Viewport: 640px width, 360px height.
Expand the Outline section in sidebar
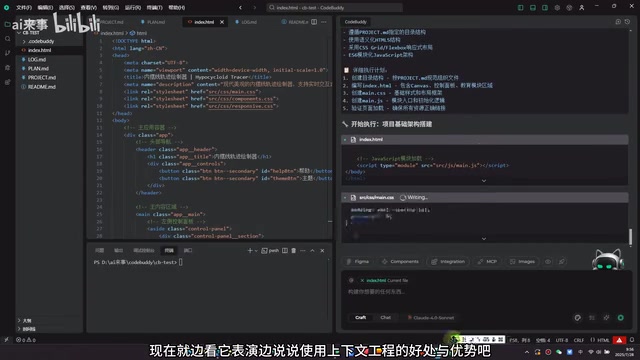pos(19,320)
